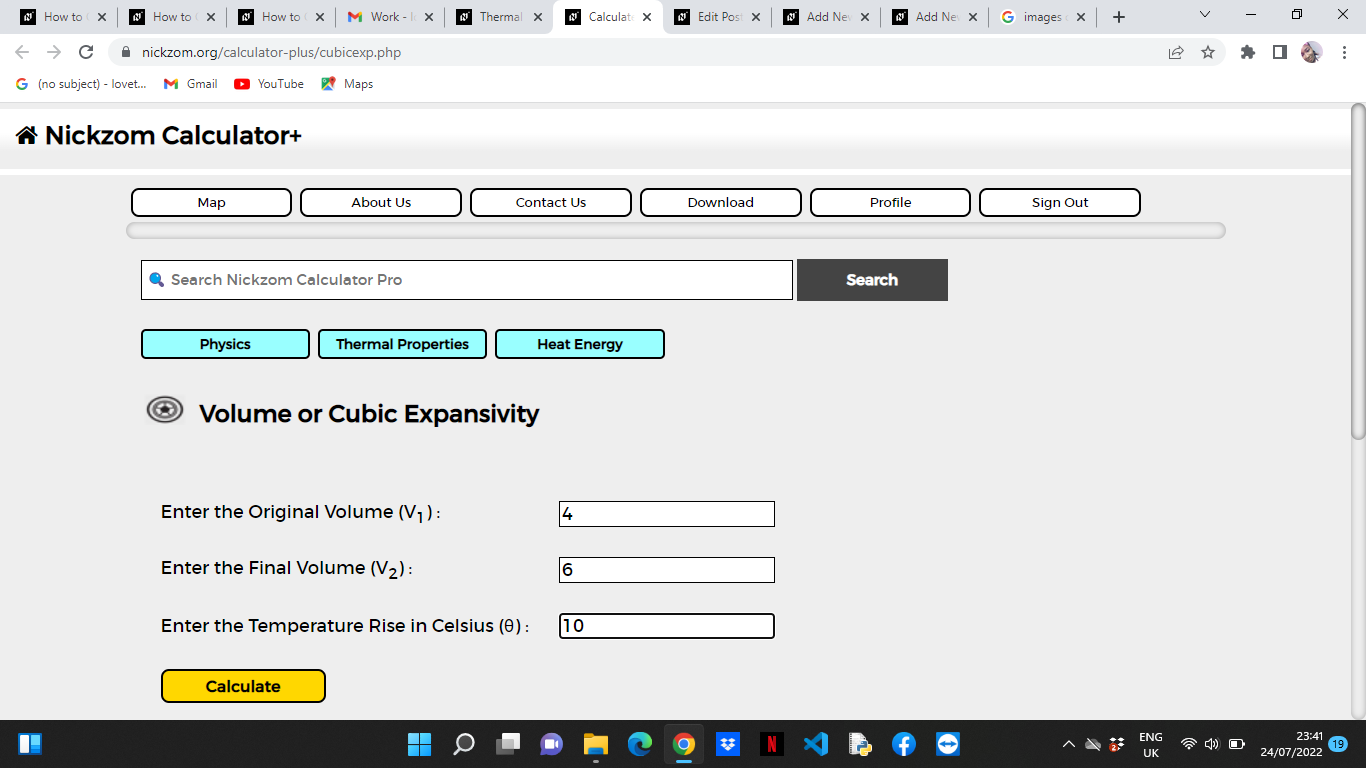Reload the page with the refresh icon

point(86,52)
